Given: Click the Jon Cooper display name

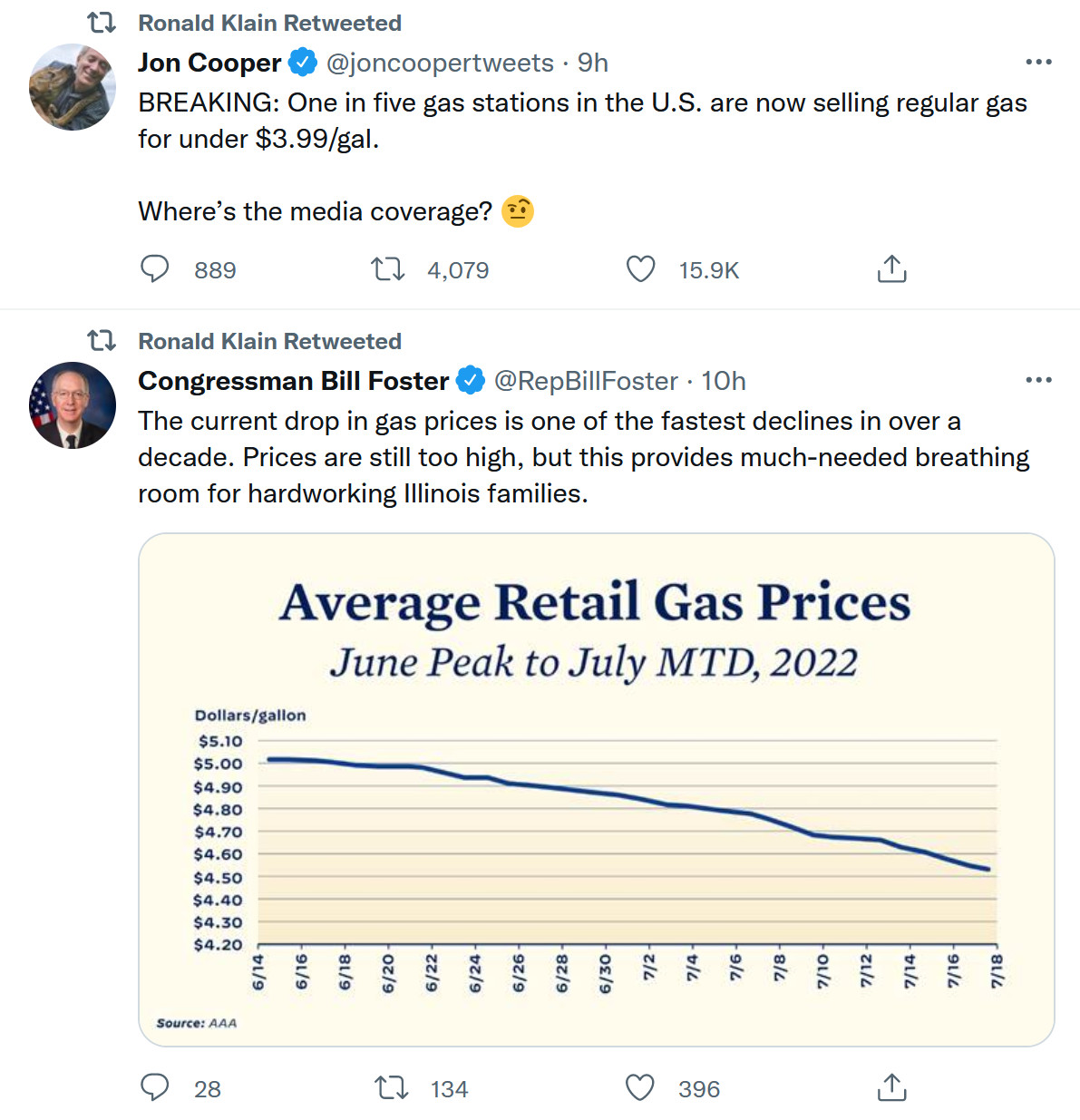Looking at the screenshot, I should pos(209,63).
